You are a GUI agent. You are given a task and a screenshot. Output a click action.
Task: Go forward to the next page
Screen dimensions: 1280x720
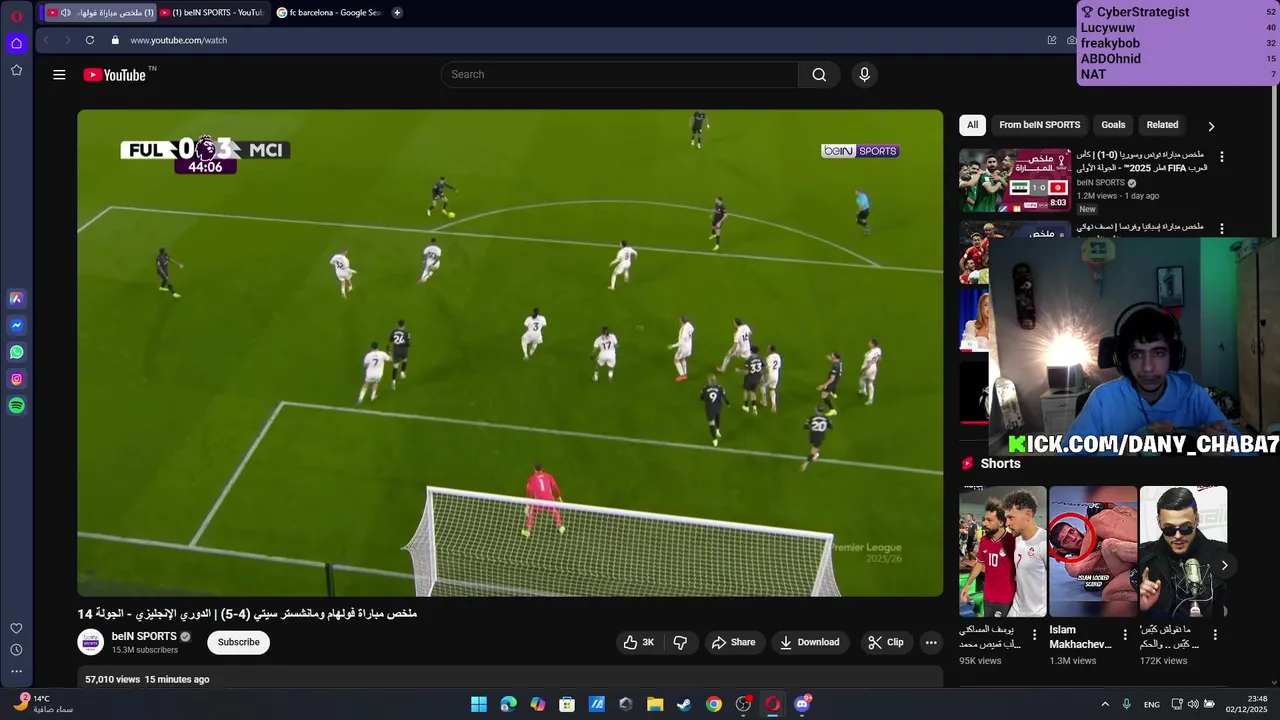coord(67,40)
